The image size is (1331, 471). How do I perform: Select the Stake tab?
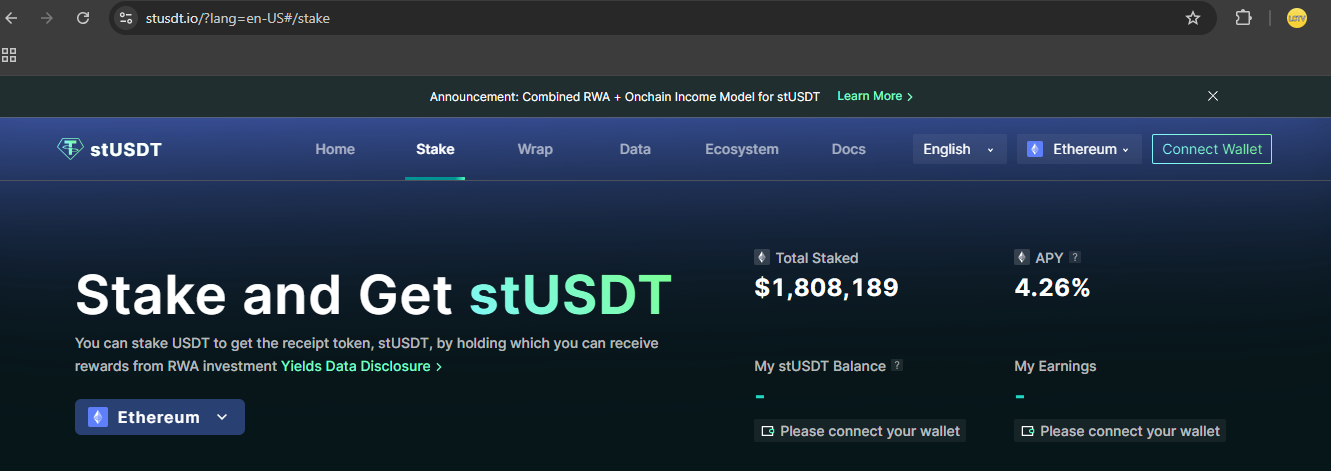[x=435, y=149]
